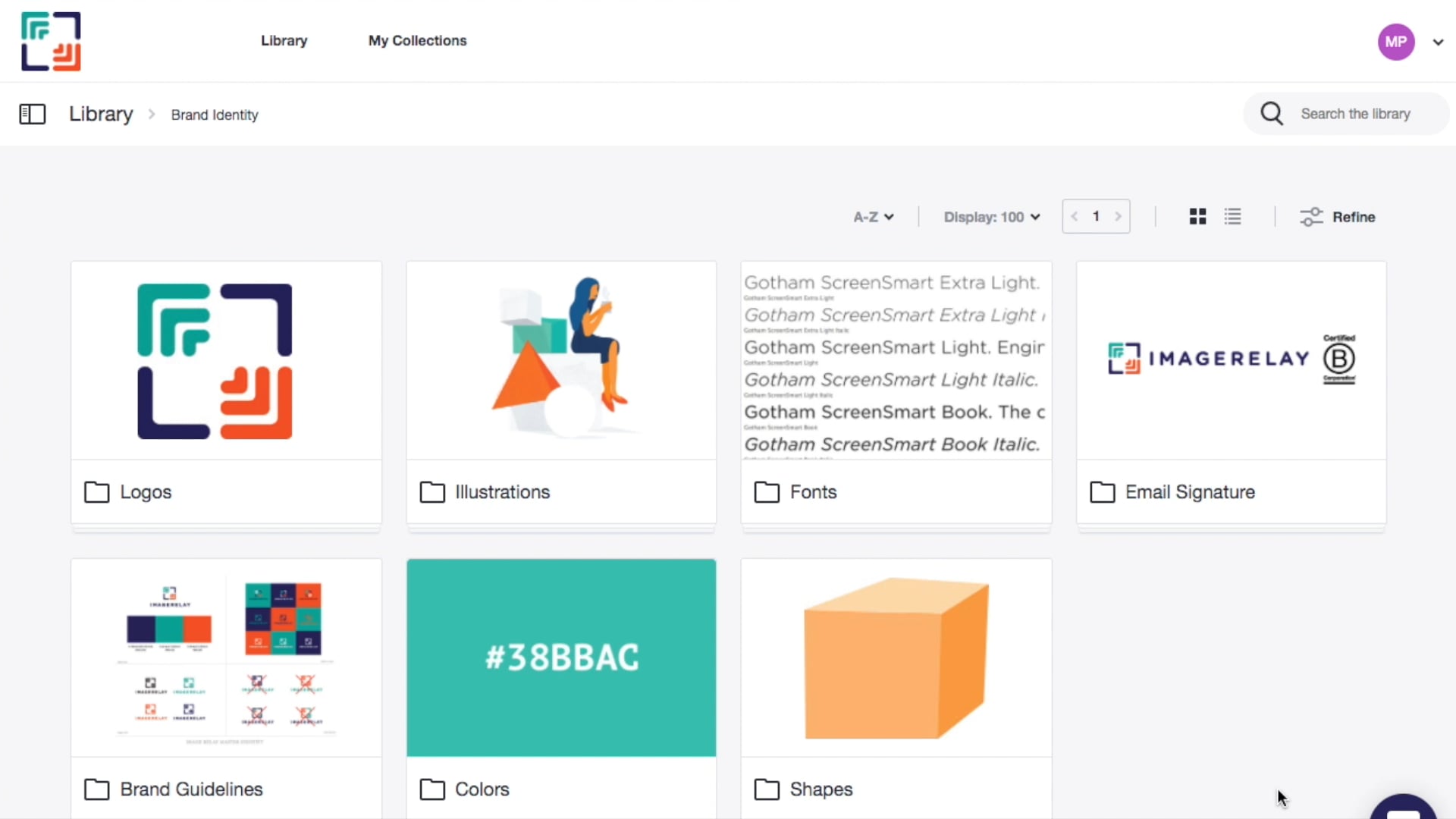Open the Email Signature thumbnail
The width and height of the screenshot is (1456, 819).
[1232, 361]
